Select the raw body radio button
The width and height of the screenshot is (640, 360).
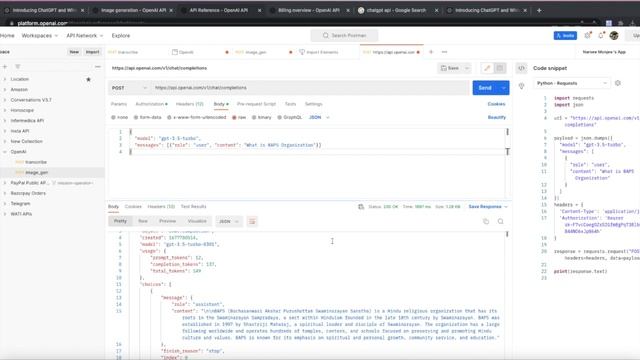pos(234,118)
